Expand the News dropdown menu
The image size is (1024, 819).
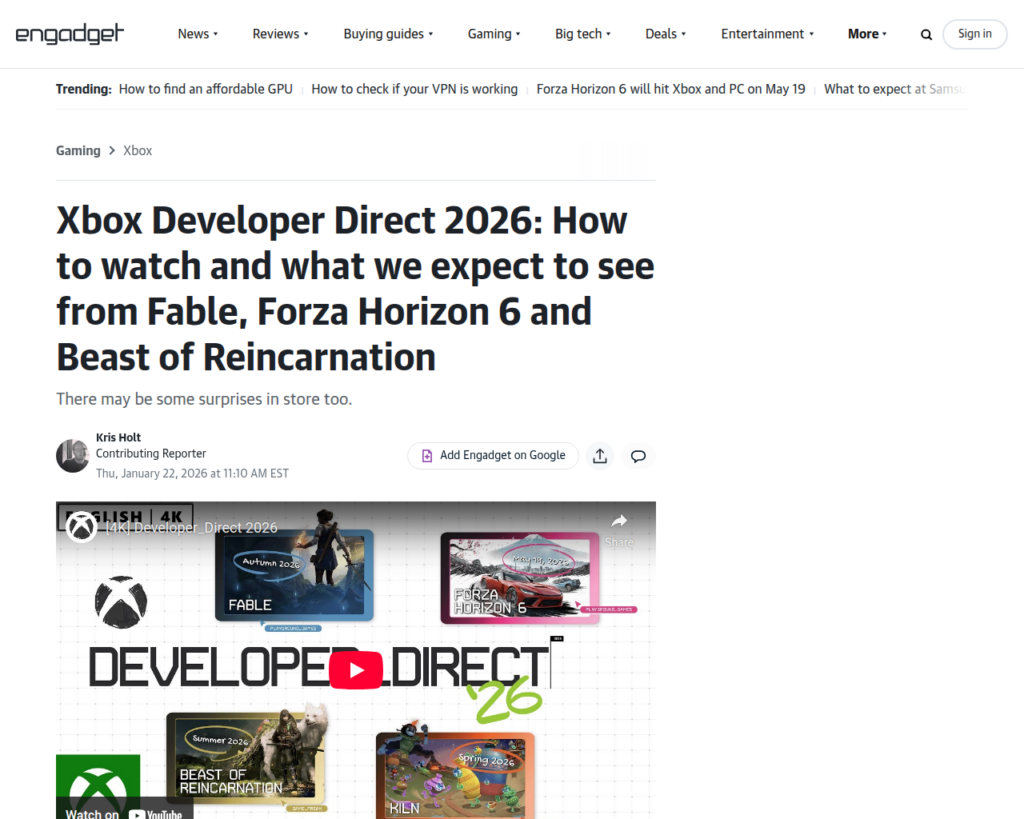click(x=197, y=34)
